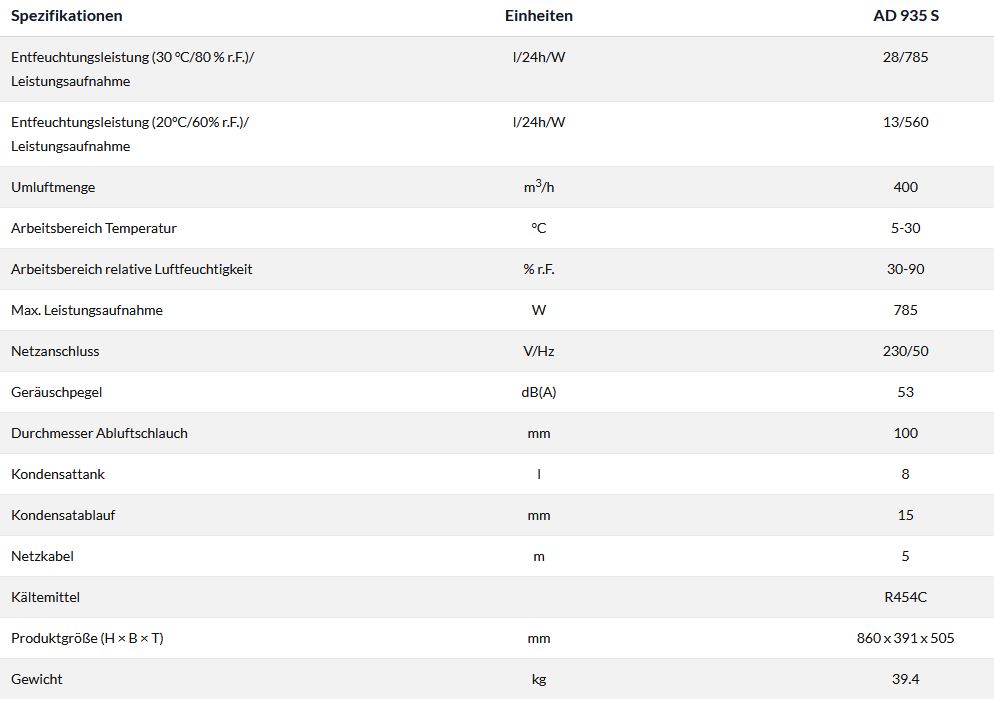
Task: Click the m³/h unit cell
Action: (x=539, y=187)
